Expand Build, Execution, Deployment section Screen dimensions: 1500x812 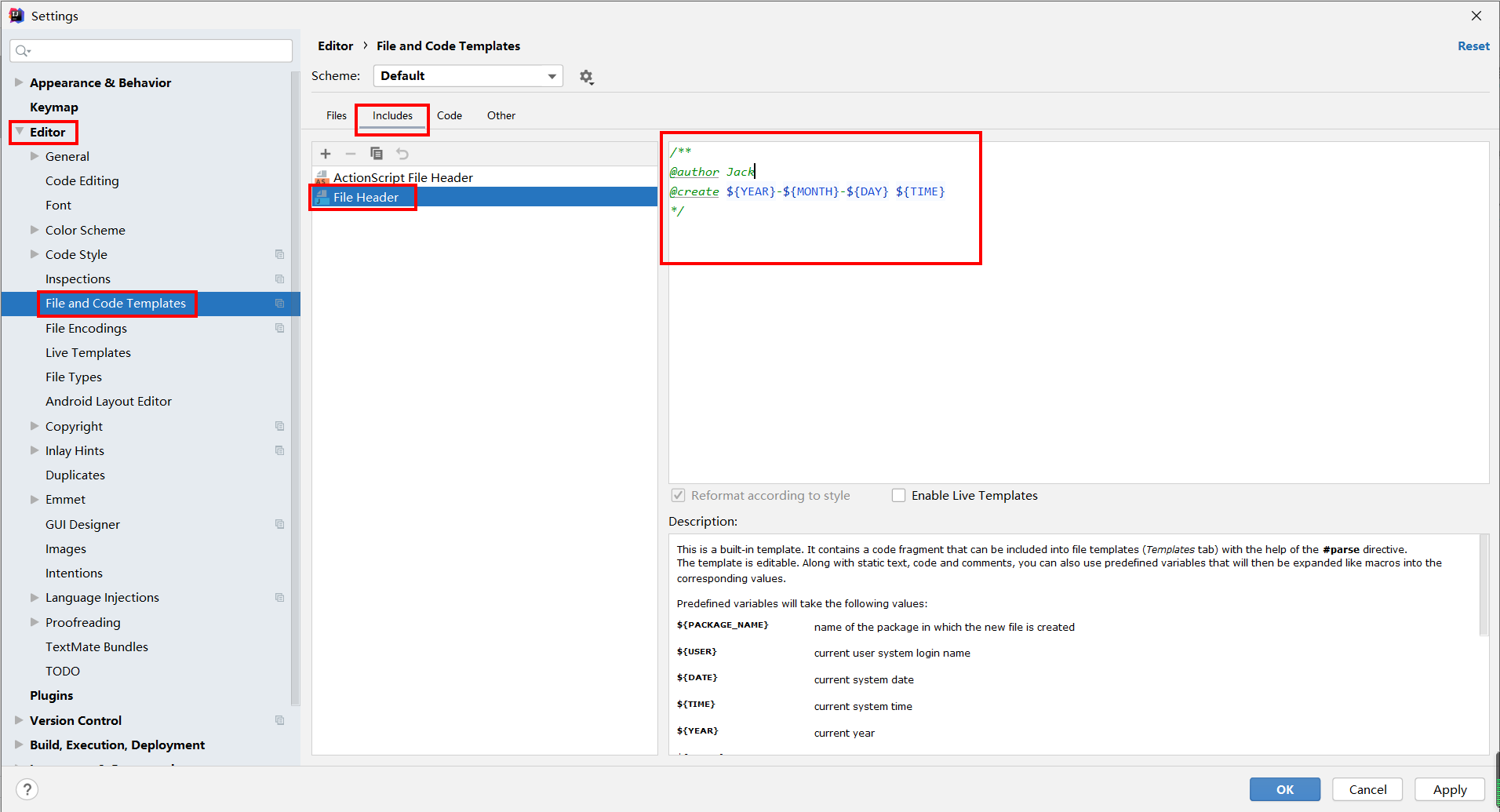point(19,745)
